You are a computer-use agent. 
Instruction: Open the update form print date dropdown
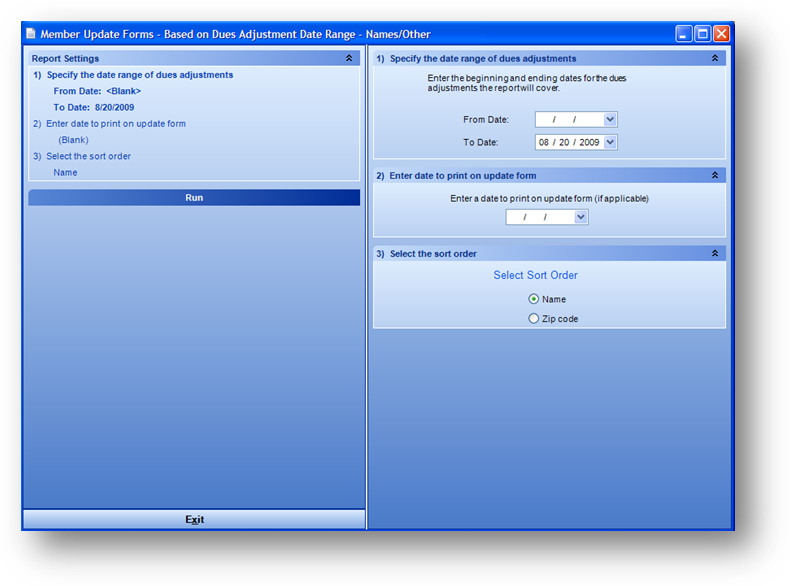pos(581,217)
